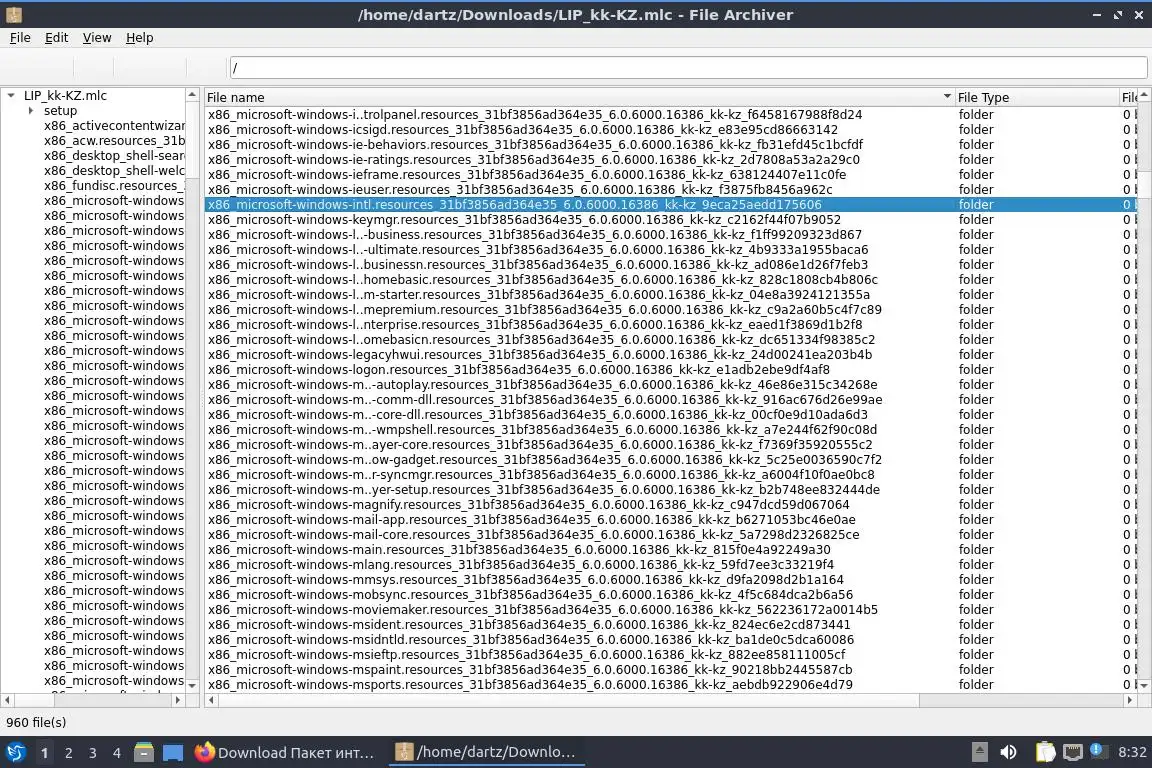The height and width of the screenshot is (768, 1152).
Task: Select the ie-behaviors.resources folder row
Action: coord(671,145)
